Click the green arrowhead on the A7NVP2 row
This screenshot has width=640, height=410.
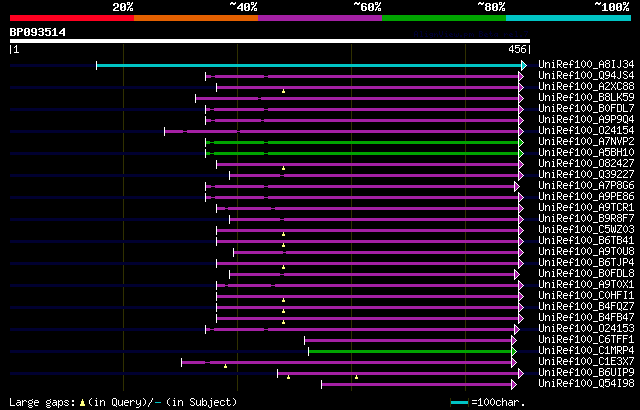pos(521,142)
